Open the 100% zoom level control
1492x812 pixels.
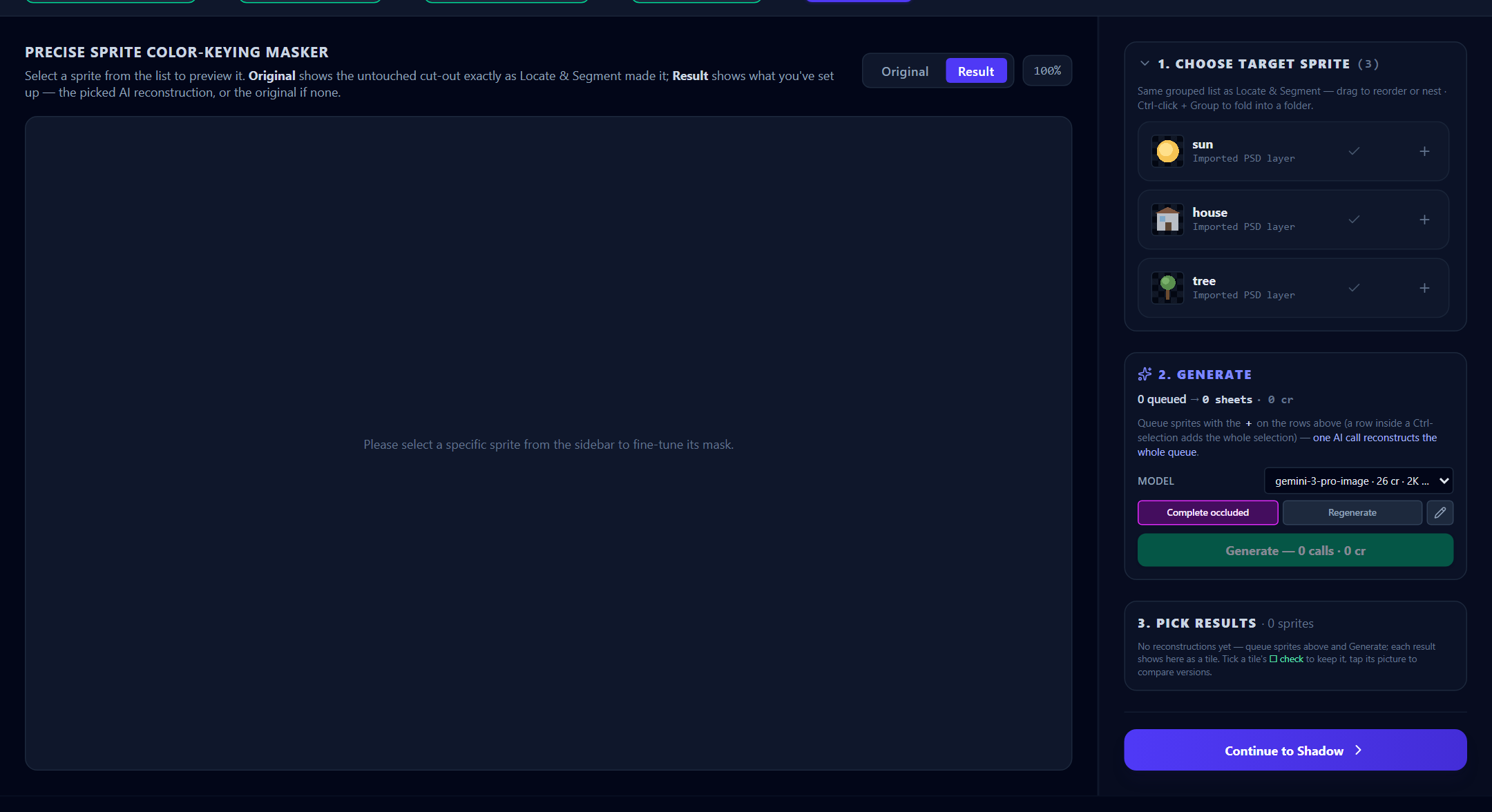(x=1047, y=70)
